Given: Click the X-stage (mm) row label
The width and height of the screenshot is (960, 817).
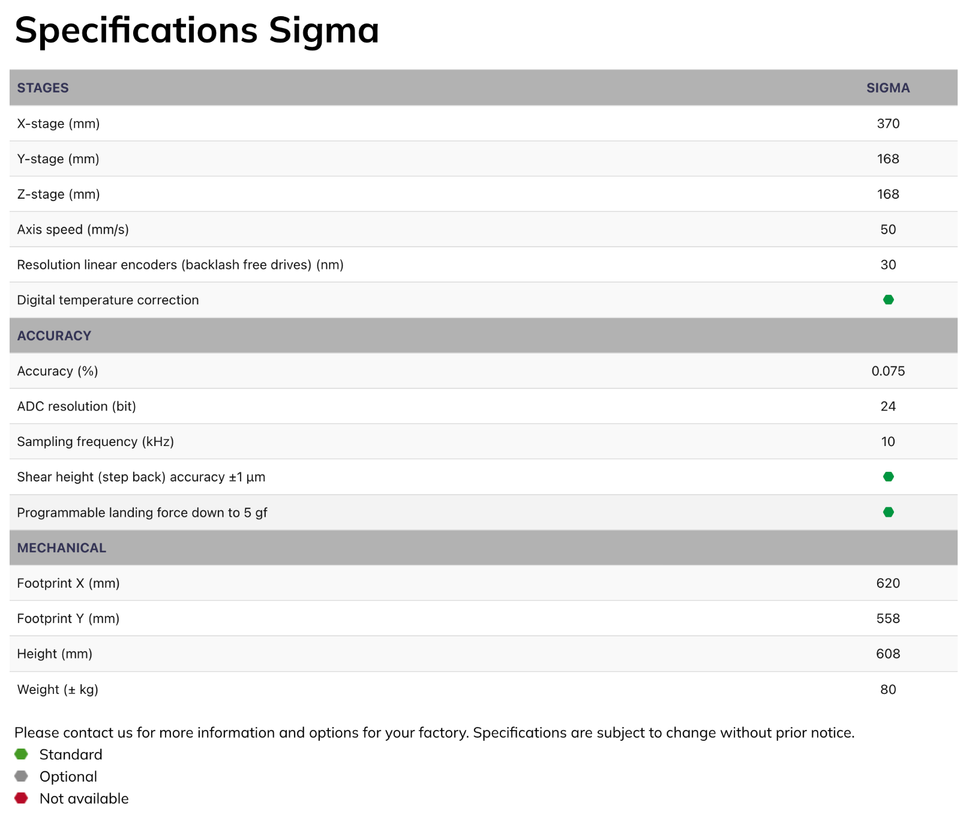Looking at the screenshot, I should tap(58, 124).
